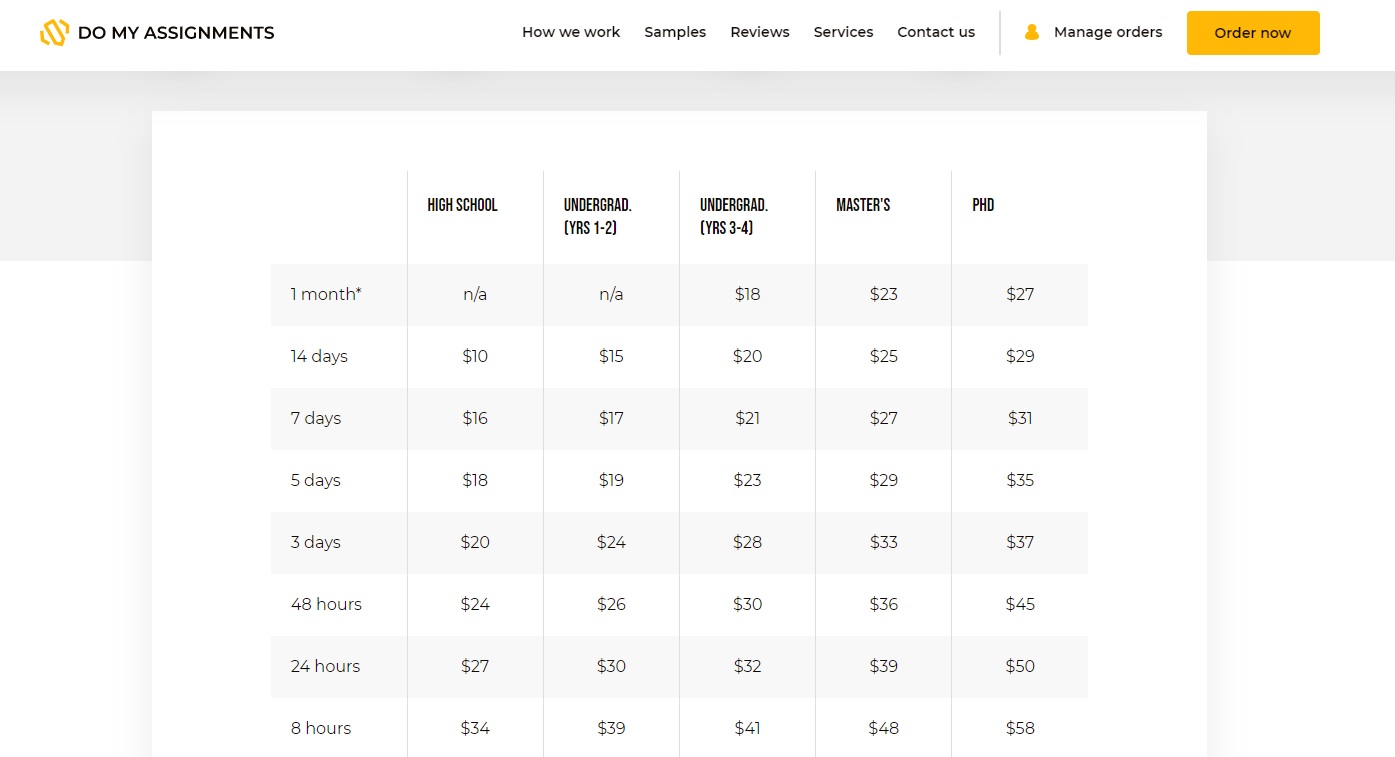Image resolution: width=1395 pixels, height=757 pixels.
Task: Click the DO MY ASSIGNMENTS site title
Action: pos(176,33)
